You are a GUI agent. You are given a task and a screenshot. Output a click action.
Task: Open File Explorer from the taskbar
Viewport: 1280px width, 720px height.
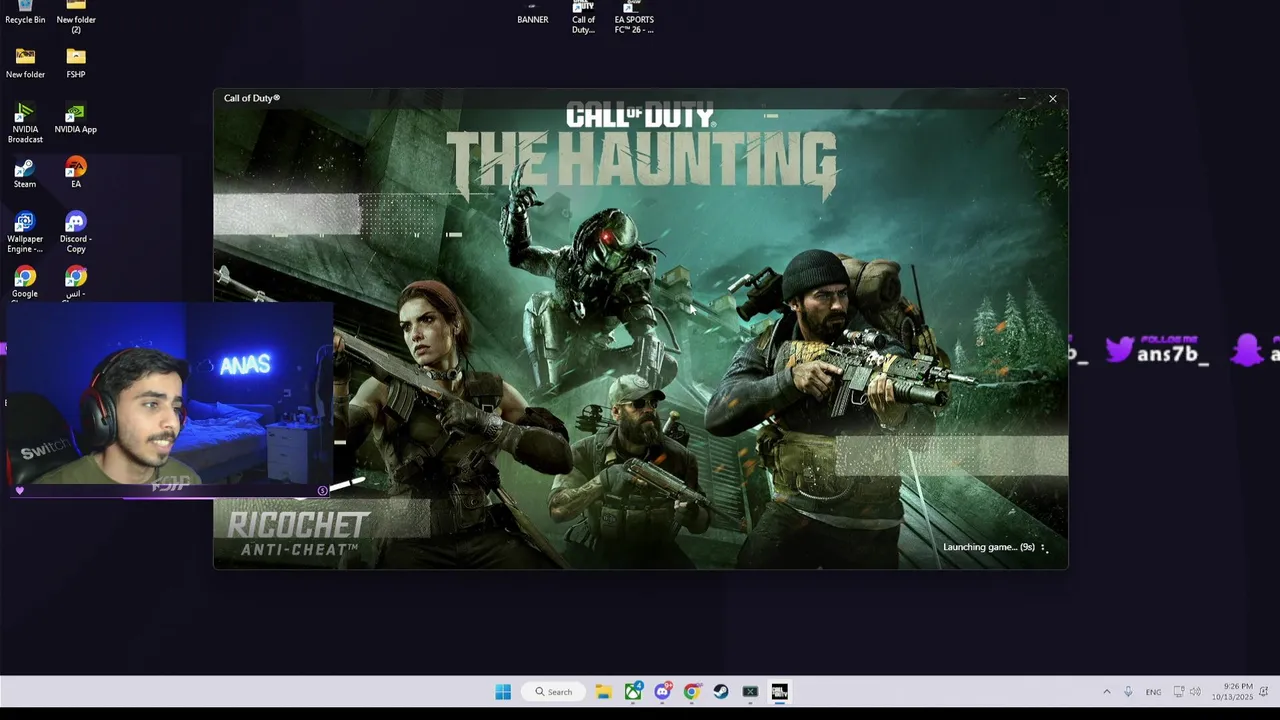click(x=604, y=692)
